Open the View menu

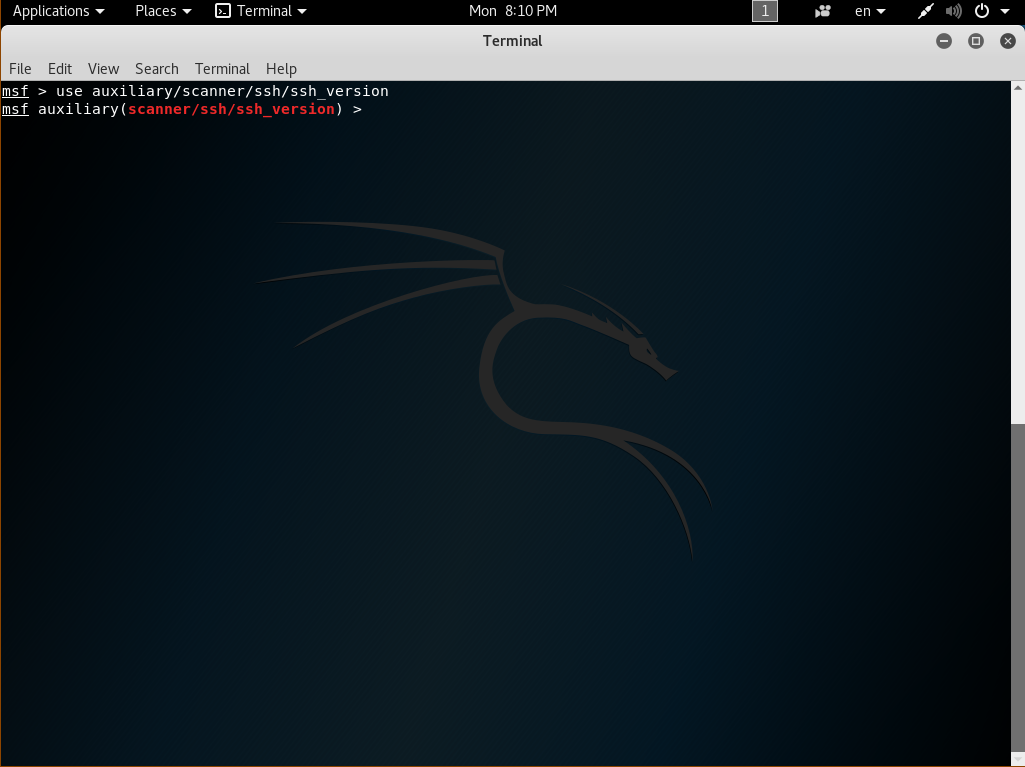click(103, 68)
